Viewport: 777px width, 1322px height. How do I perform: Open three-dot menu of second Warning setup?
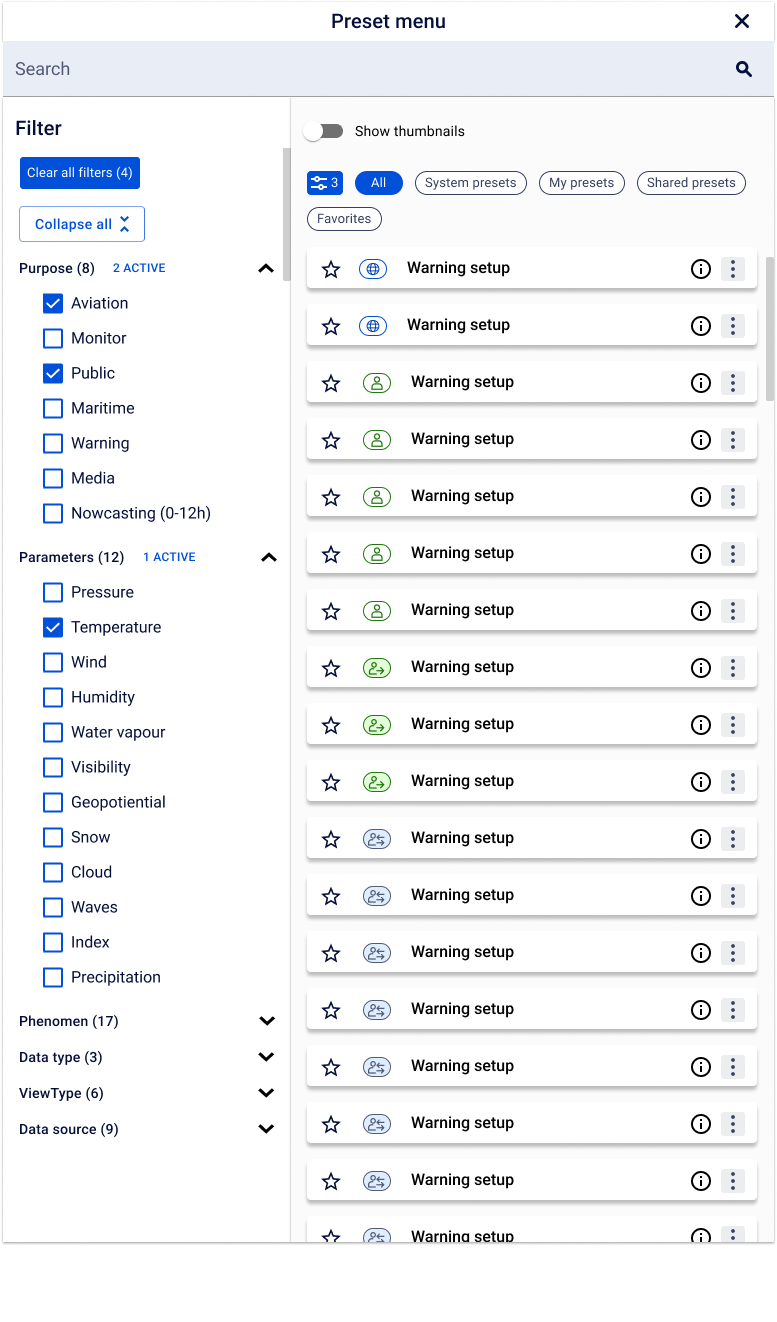[733, 326]
